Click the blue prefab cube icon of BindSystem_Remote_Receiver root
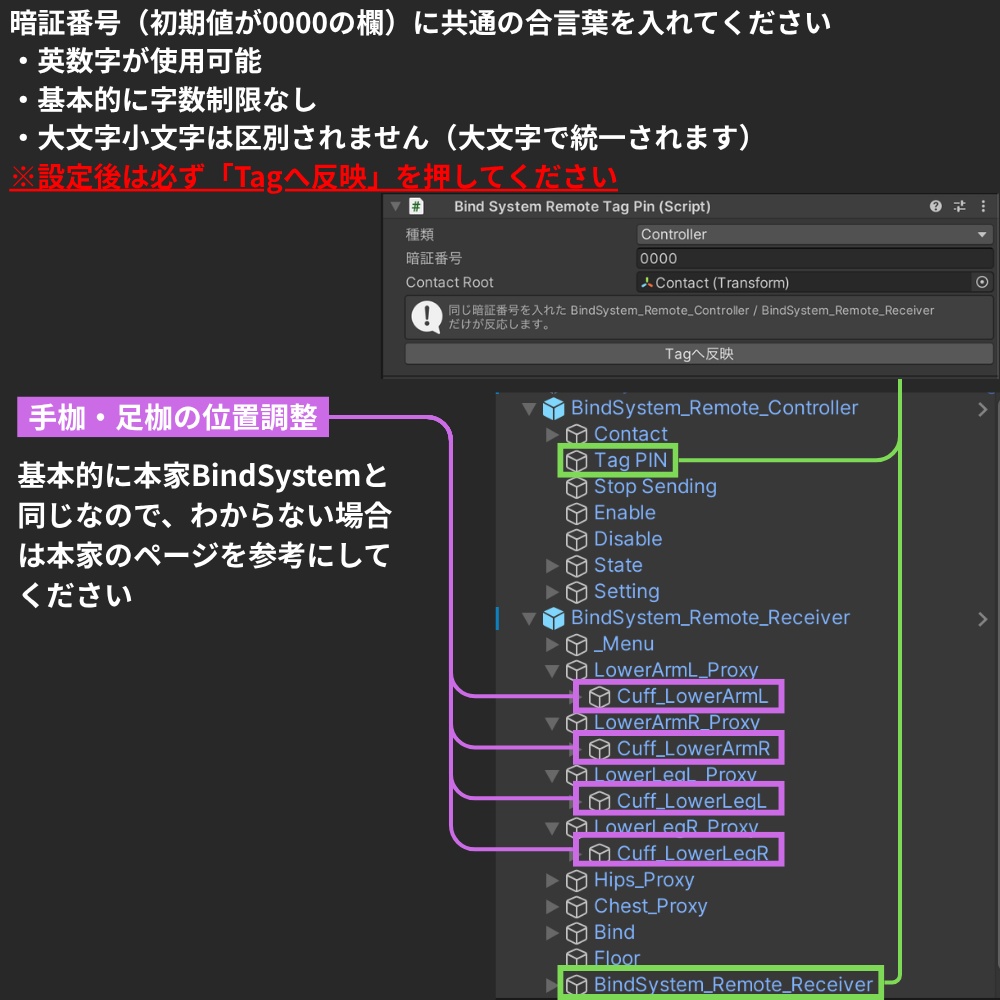1000x1000 pixels. coord(554,618)
